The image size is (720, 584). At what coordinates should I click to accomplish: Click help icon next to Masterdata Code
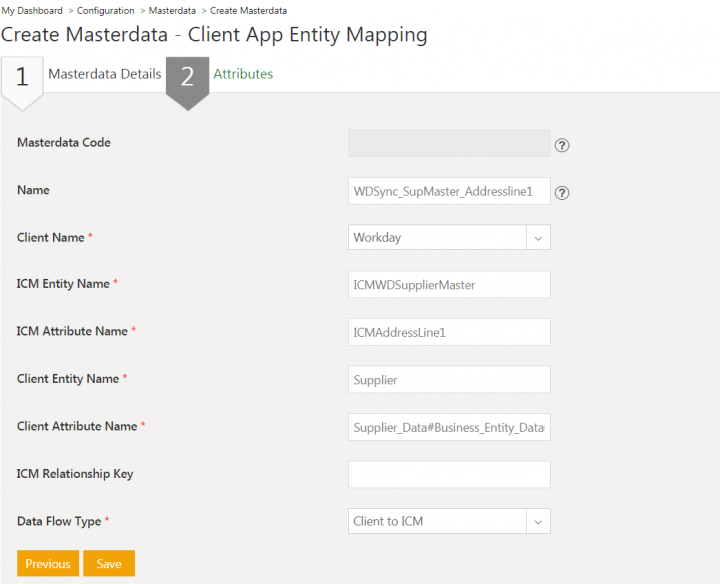click(x=562, y=145)
